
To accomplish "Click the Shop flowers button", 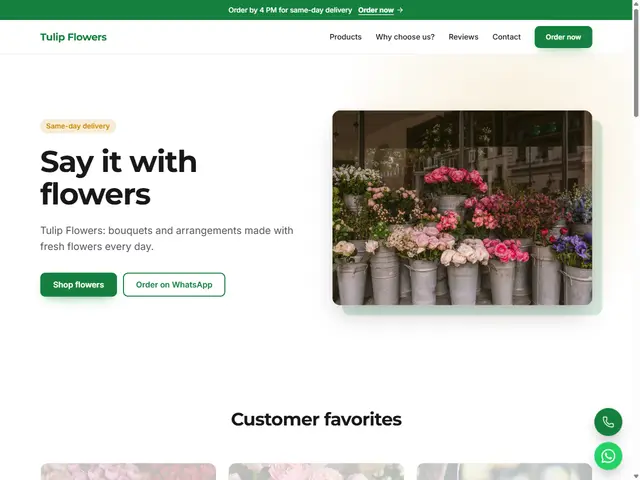I will (x=78, y=285).
